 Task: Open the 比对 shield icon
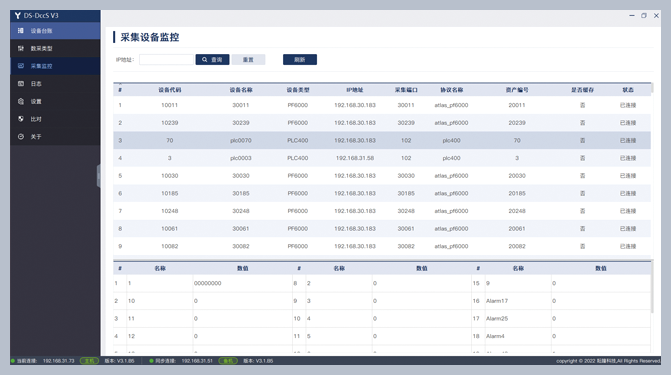click(x=21, y=119)
